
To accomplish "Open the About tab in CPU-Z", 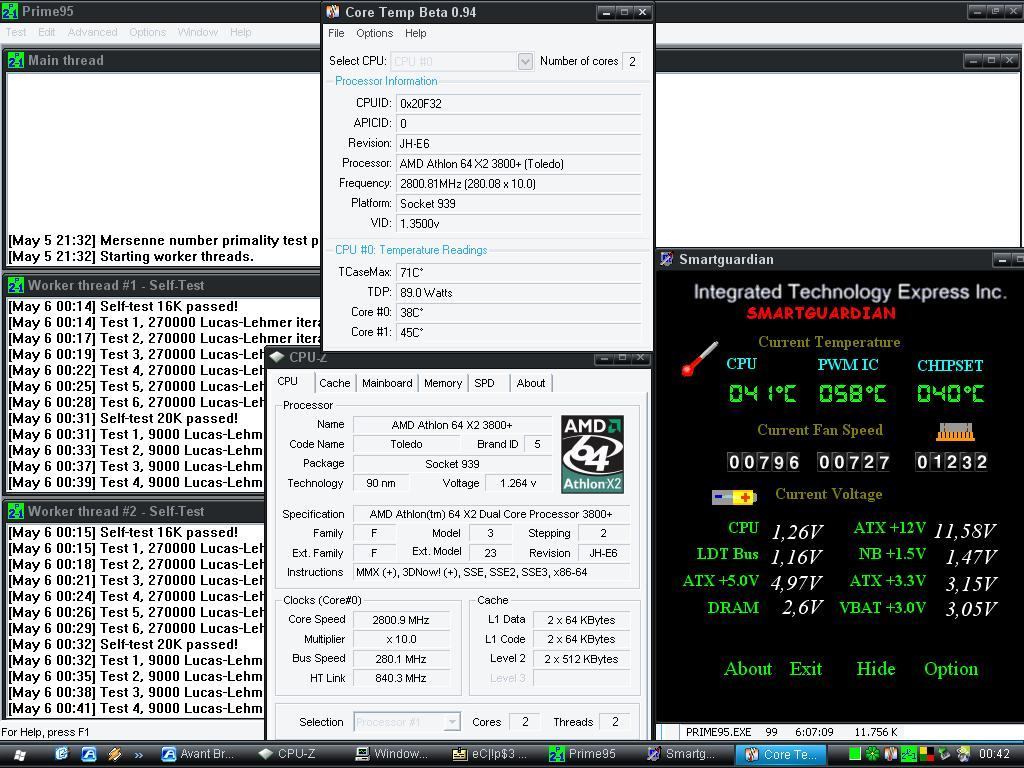I will click(531, 383).
